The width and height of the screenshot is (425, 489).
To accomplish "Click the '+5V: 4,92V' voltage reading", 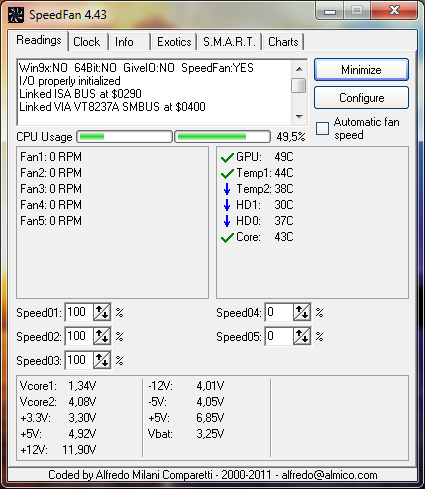I will pyautogui.click(x=58, y=434).
